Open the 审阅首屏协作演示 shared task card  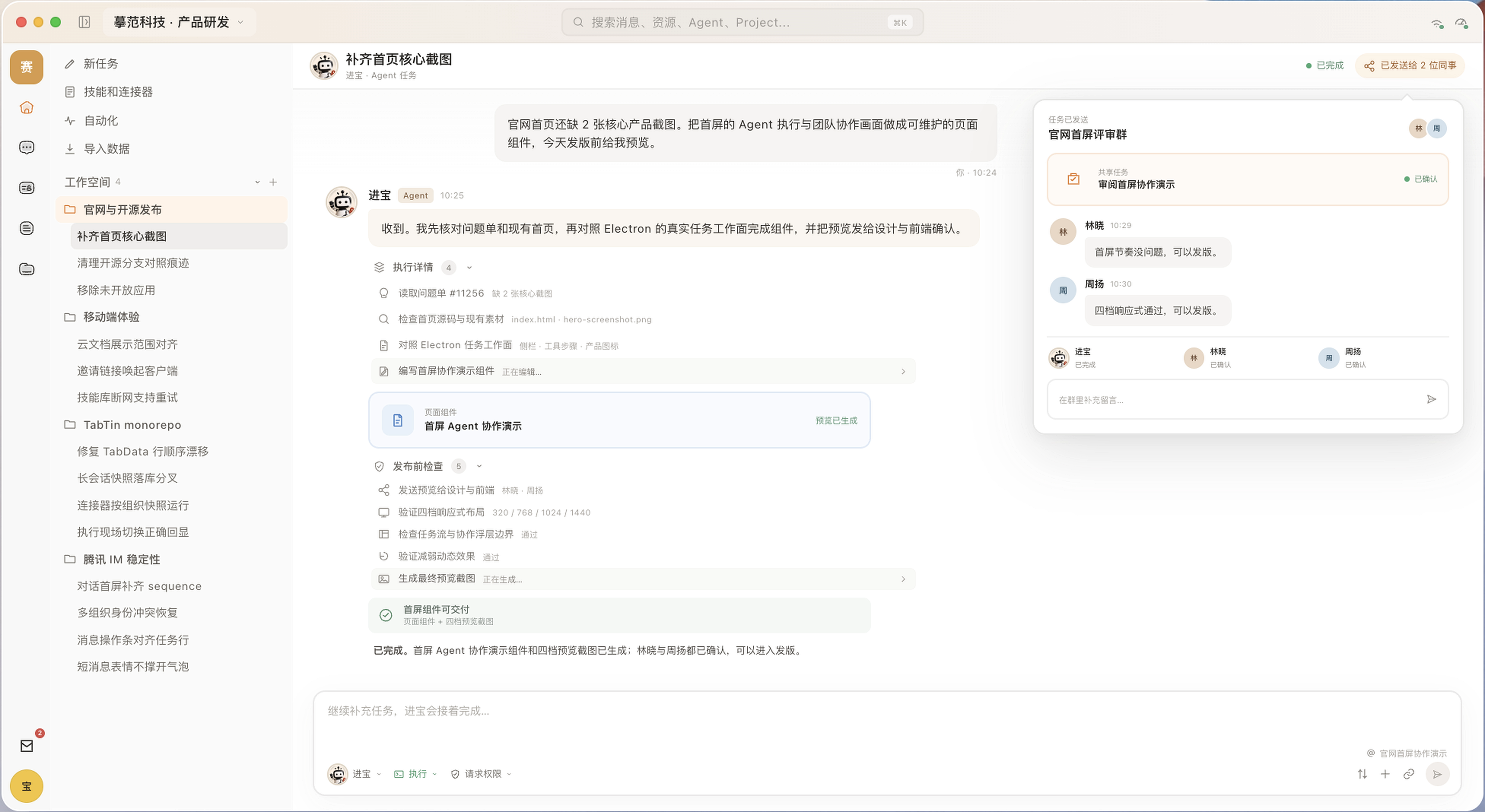[1248, 179]
